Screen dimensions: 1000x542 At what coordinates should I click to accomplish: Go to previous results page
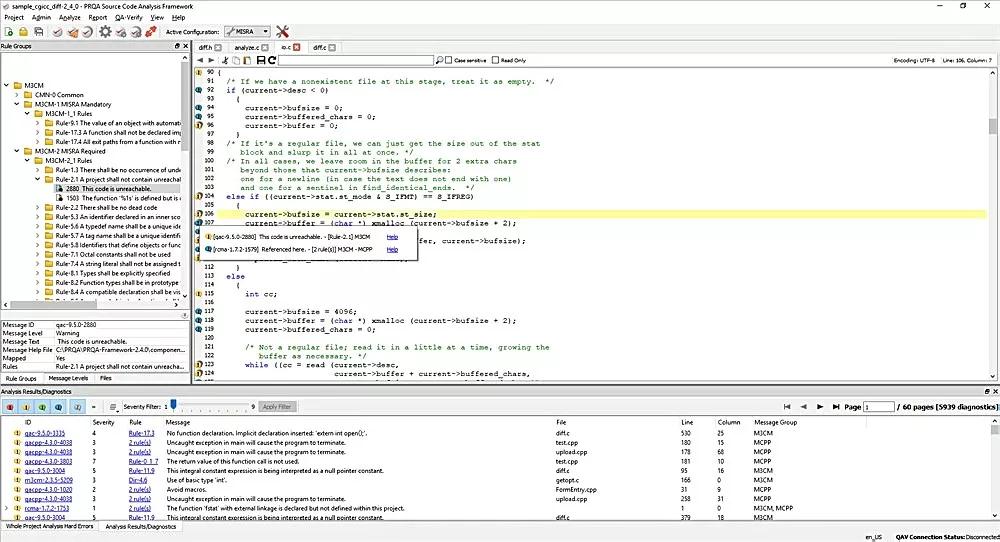pos(804,407)
